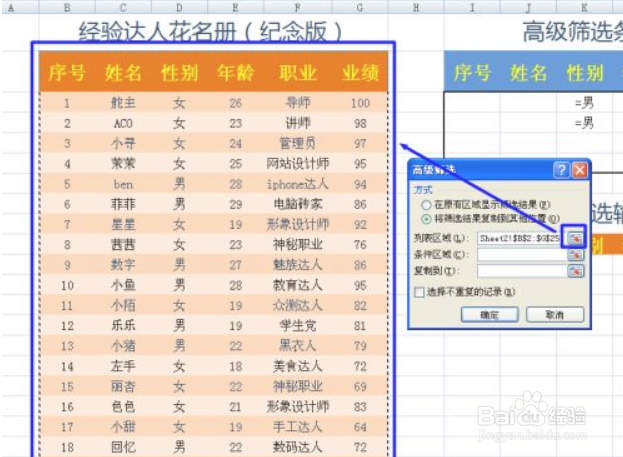Select 'copy results to another location' radio option

[x=426, y=219]
